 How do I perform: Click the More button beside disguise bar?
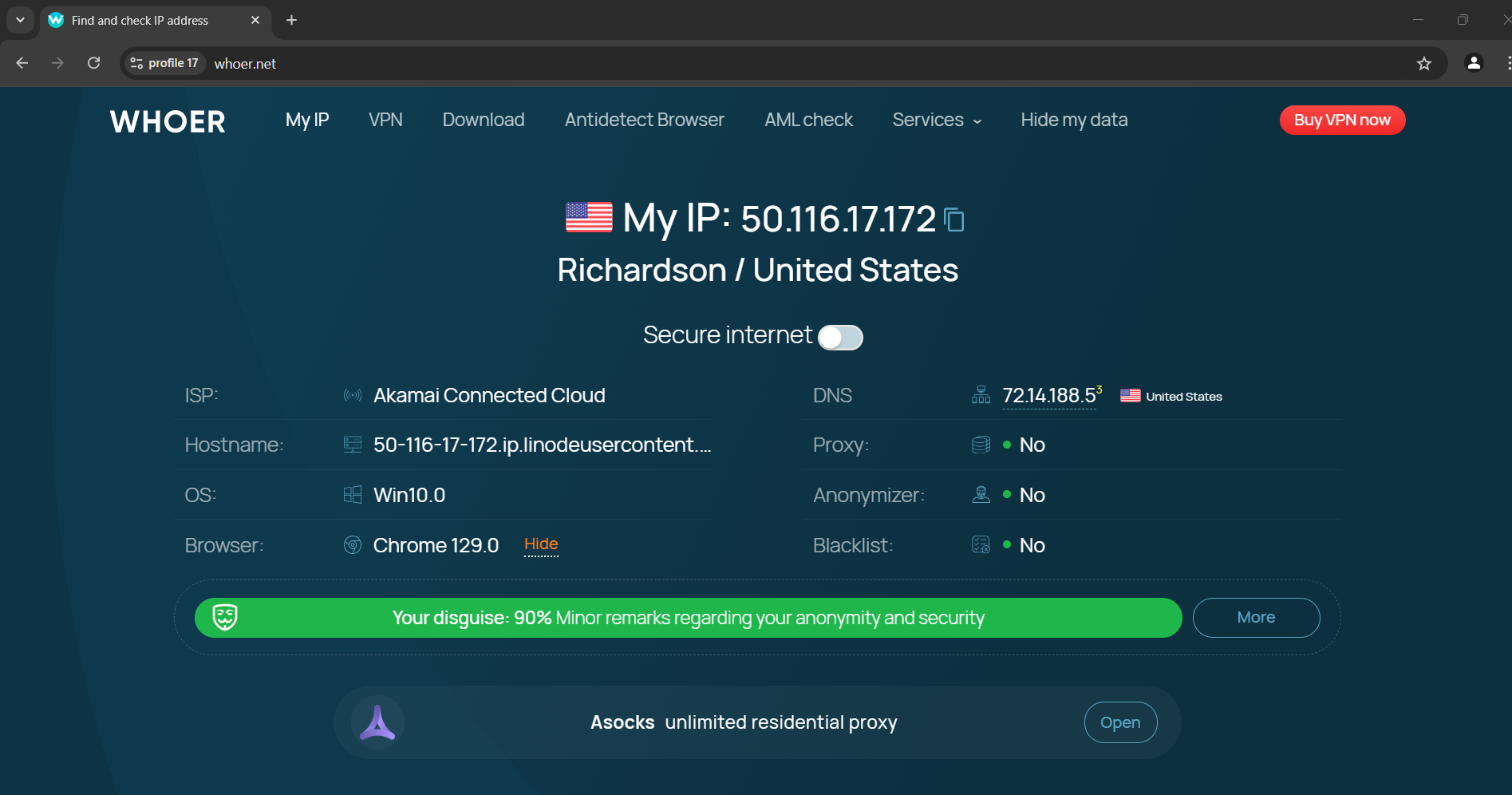1256,617
